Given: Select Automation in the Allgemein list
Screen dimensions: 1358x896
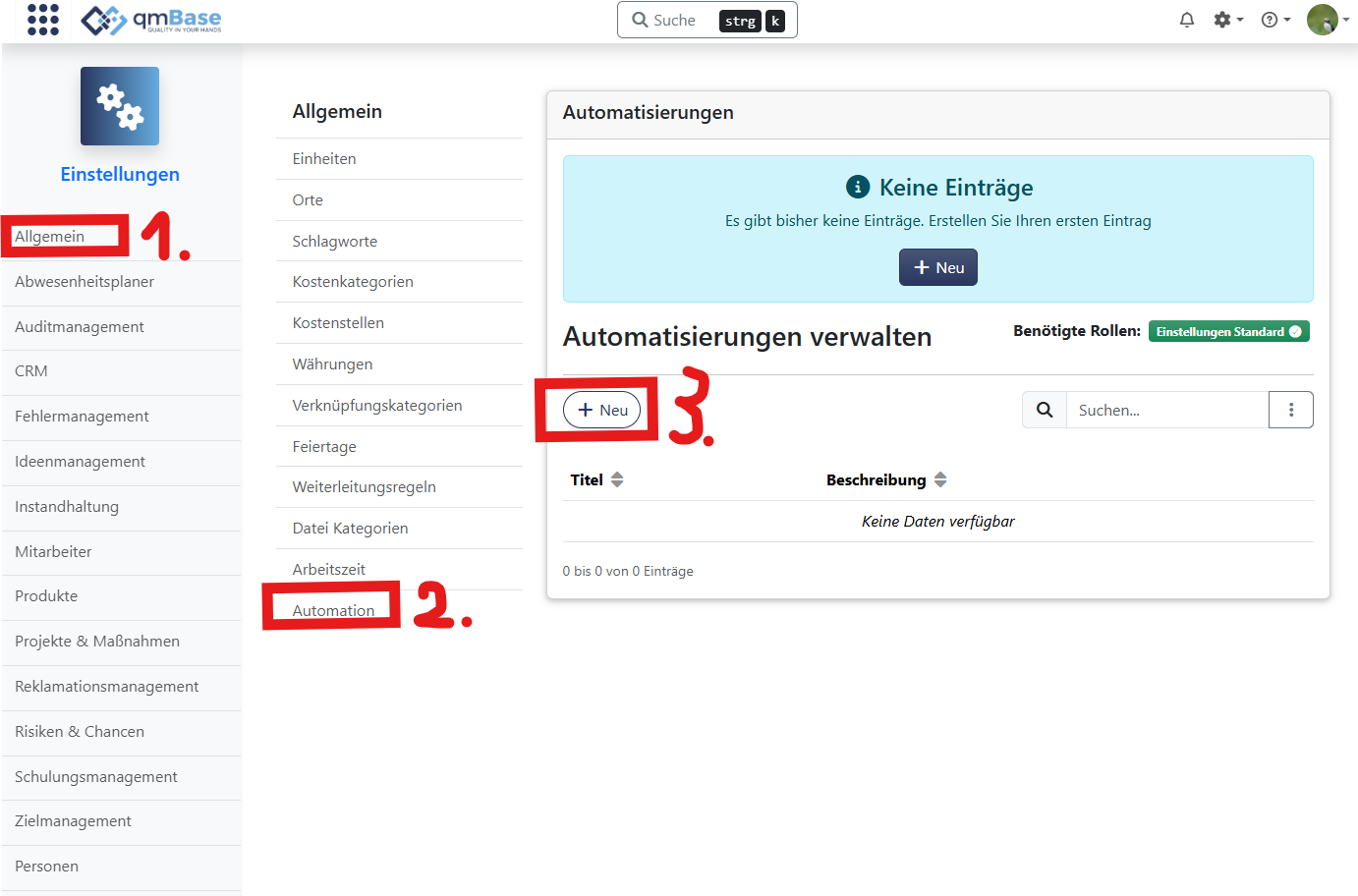Looking at the screenshot, I should pyautogui.click(x=333, y=609).
